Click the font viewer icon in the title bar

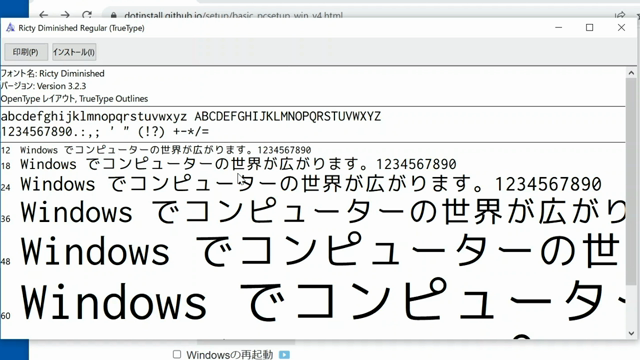pos(10,28)
